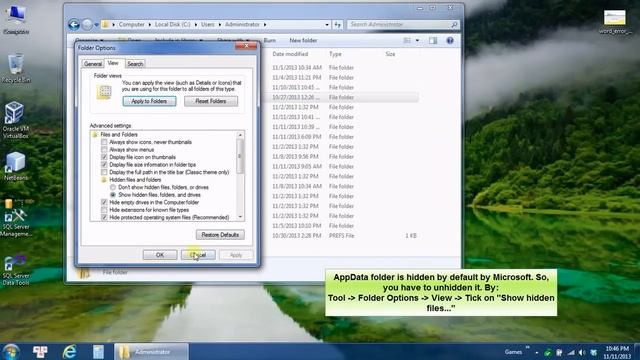Image resolution: width=640 pixels, height=360 pixels.
Task: Open the Recycle Bin desktop icon
Action: [x=16, y=67]
